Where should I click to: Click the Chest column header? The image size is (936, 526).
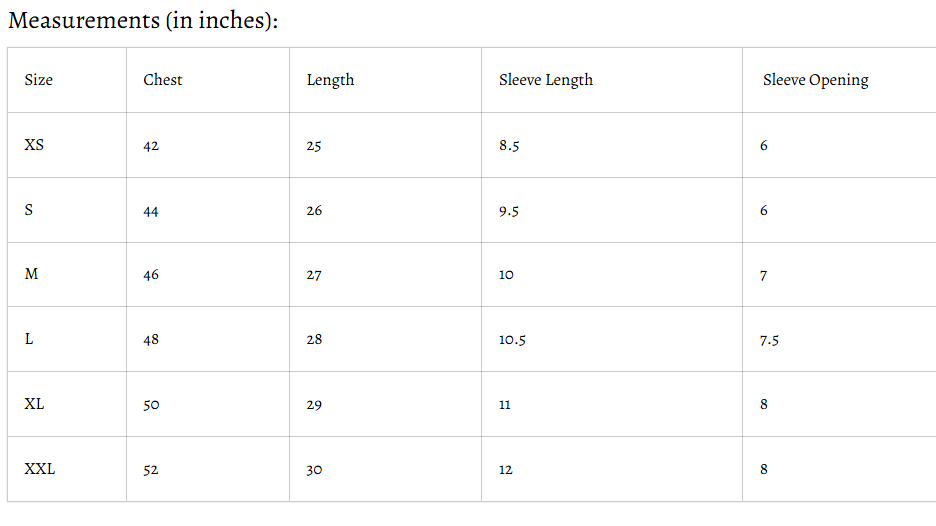[x=163, y=80]
